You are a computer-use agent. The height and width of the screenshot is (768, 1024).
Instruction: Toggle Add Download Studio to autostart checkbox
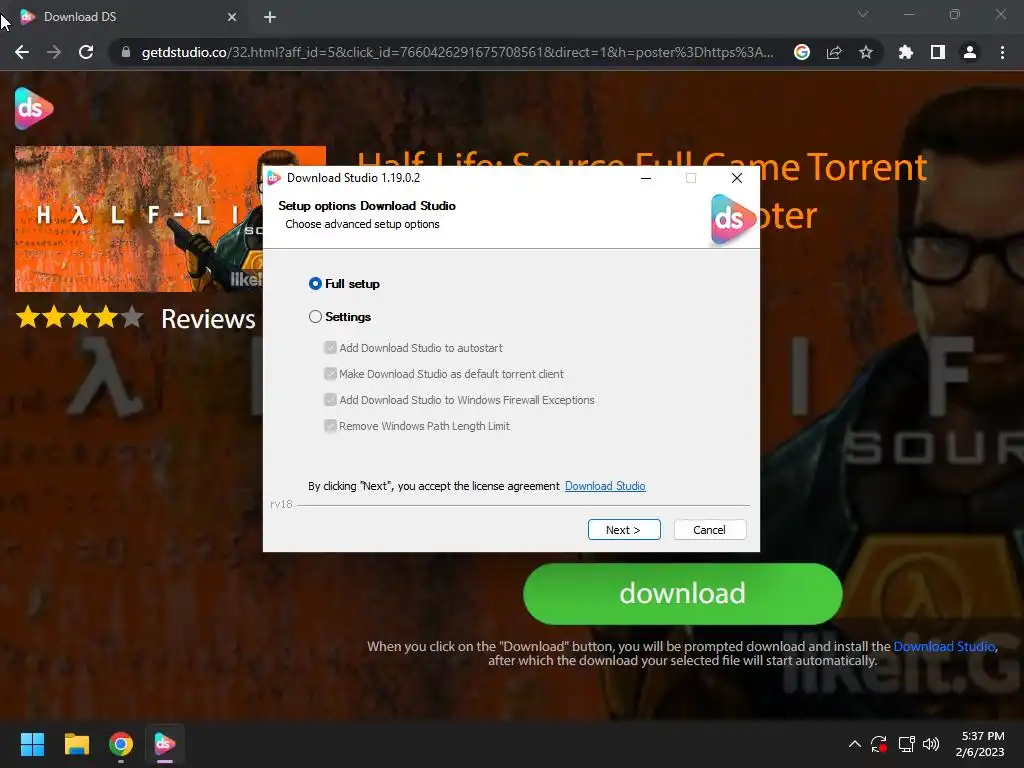click(x=330, y=347)
